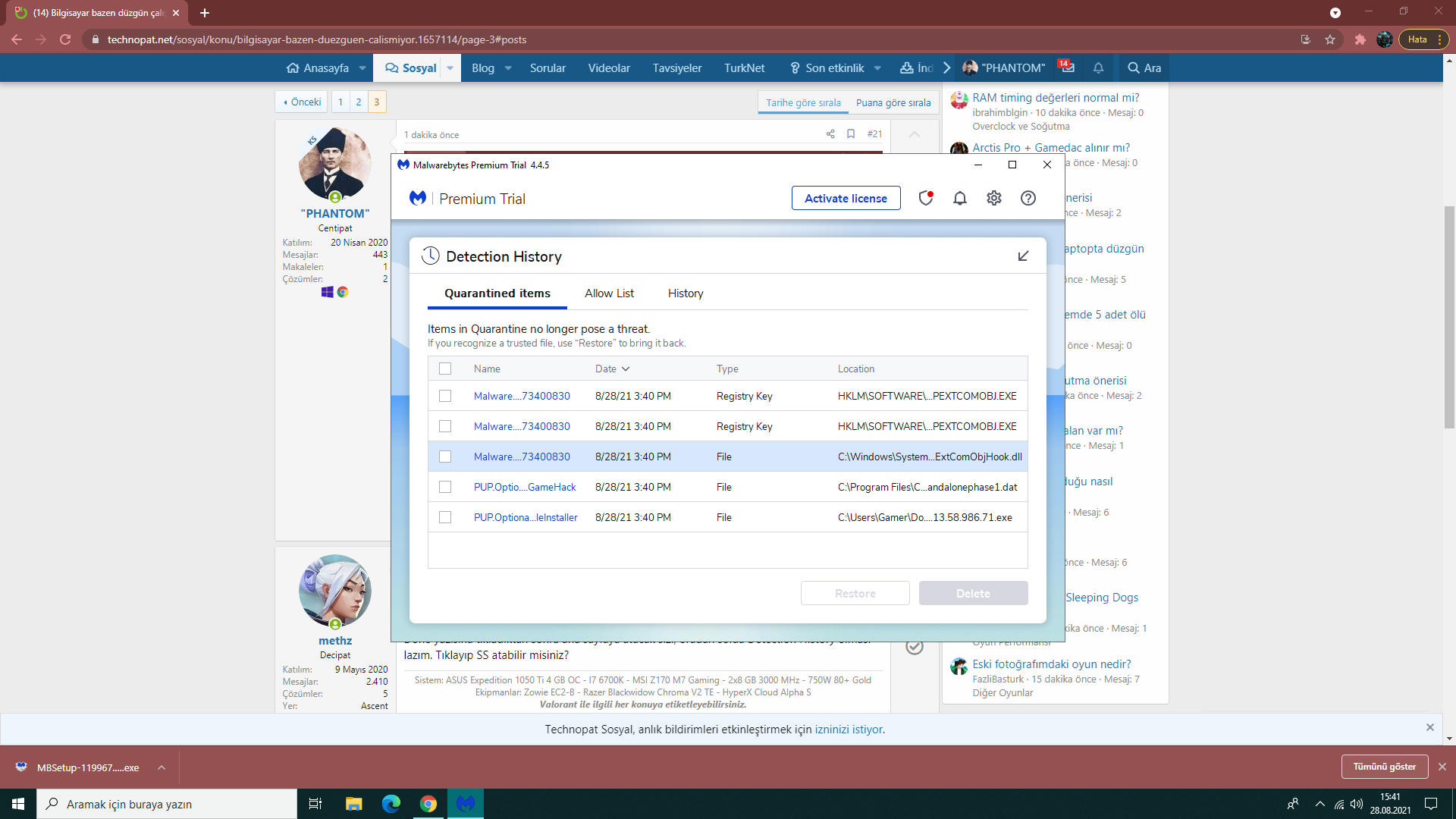Tick checkbox for ExtComObjHook.dll file row
Image resolution: width=1456 pixels, height=819 pixels.
tap(445, 457)
